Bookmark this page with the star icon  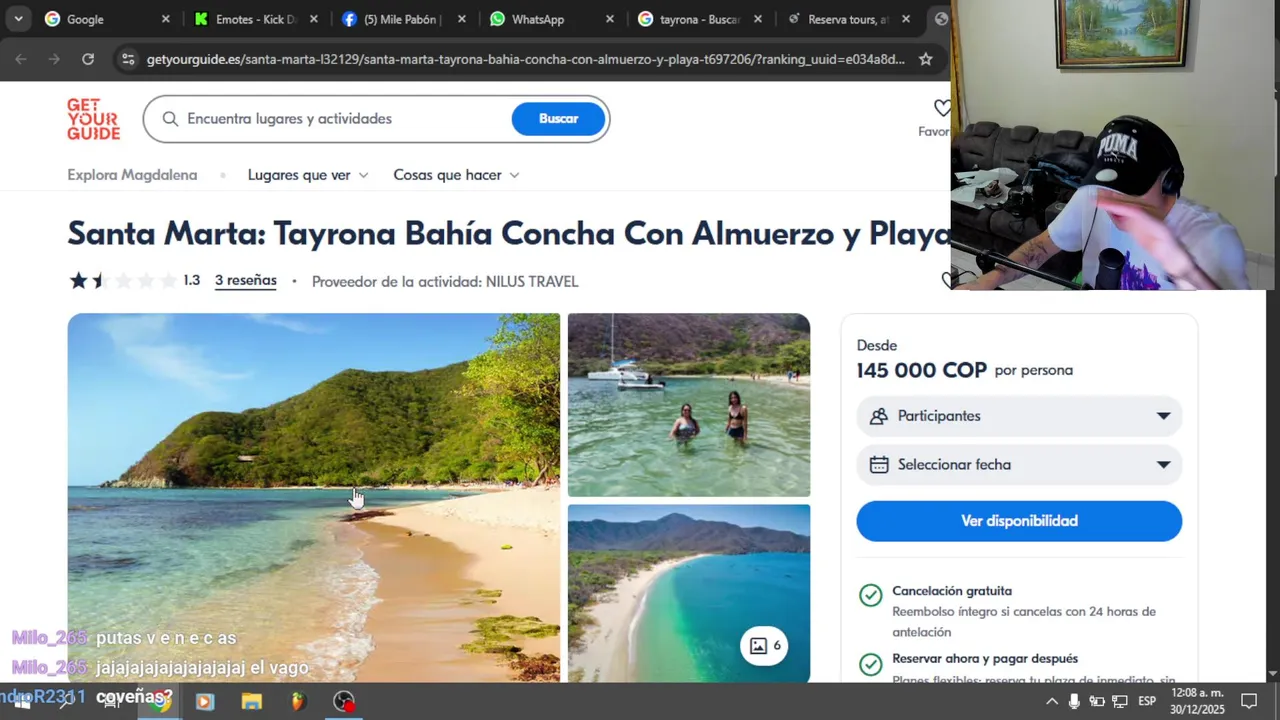(926, 59)
